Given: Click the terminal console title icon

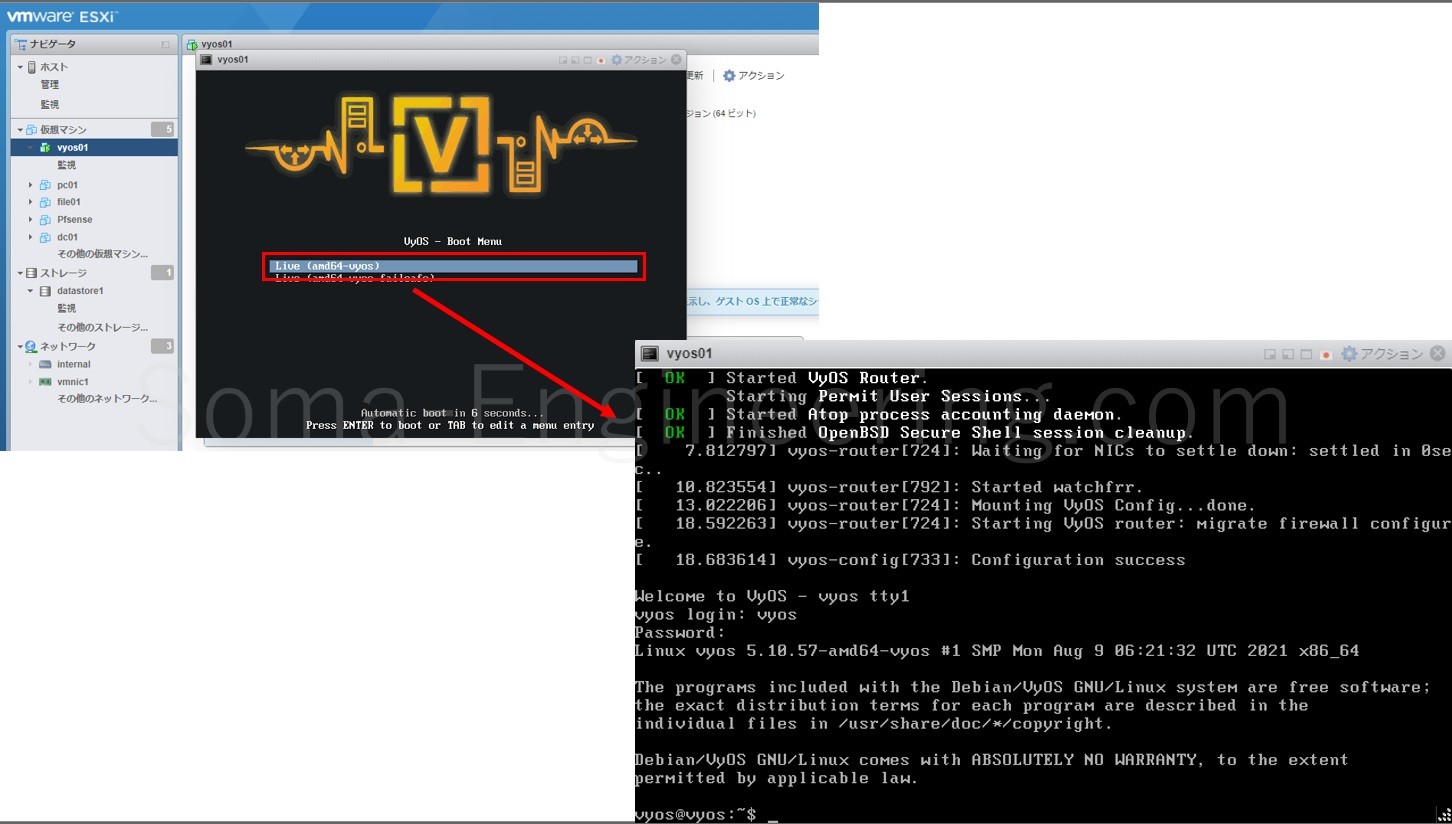Looking at the screenshot, I should (x=650, y=354).
